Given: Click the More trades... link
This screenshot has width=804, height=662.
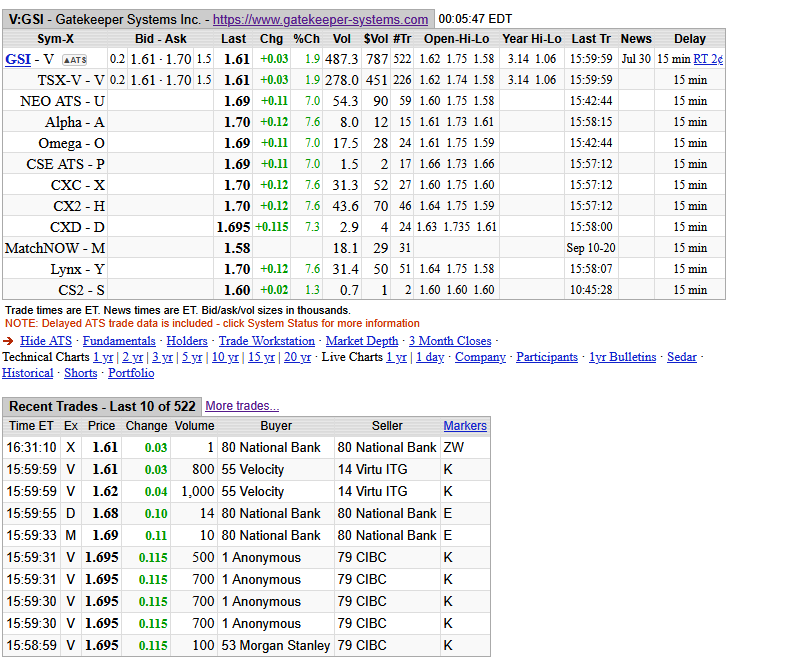Looking at the screenshot, I should pos(242,406).
